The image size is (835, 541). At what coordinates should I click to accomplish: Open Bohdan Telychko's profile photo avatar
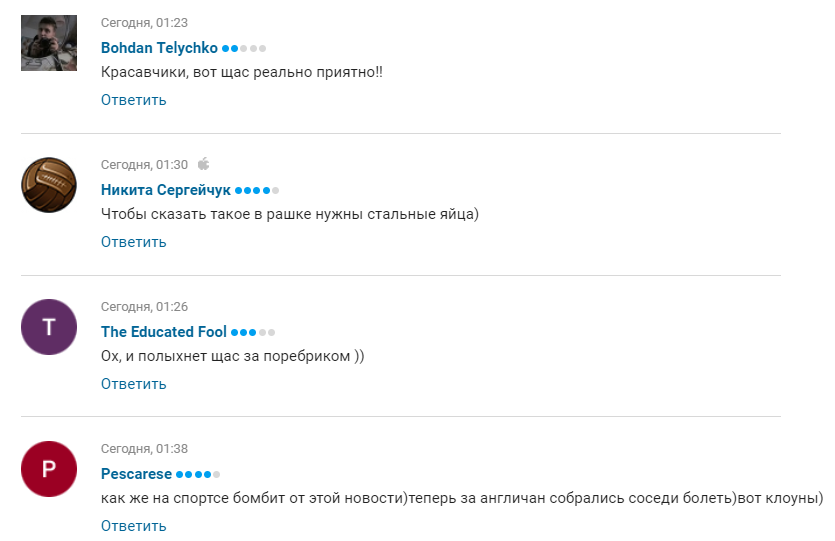pyautogui.click(x=49, y=43)
